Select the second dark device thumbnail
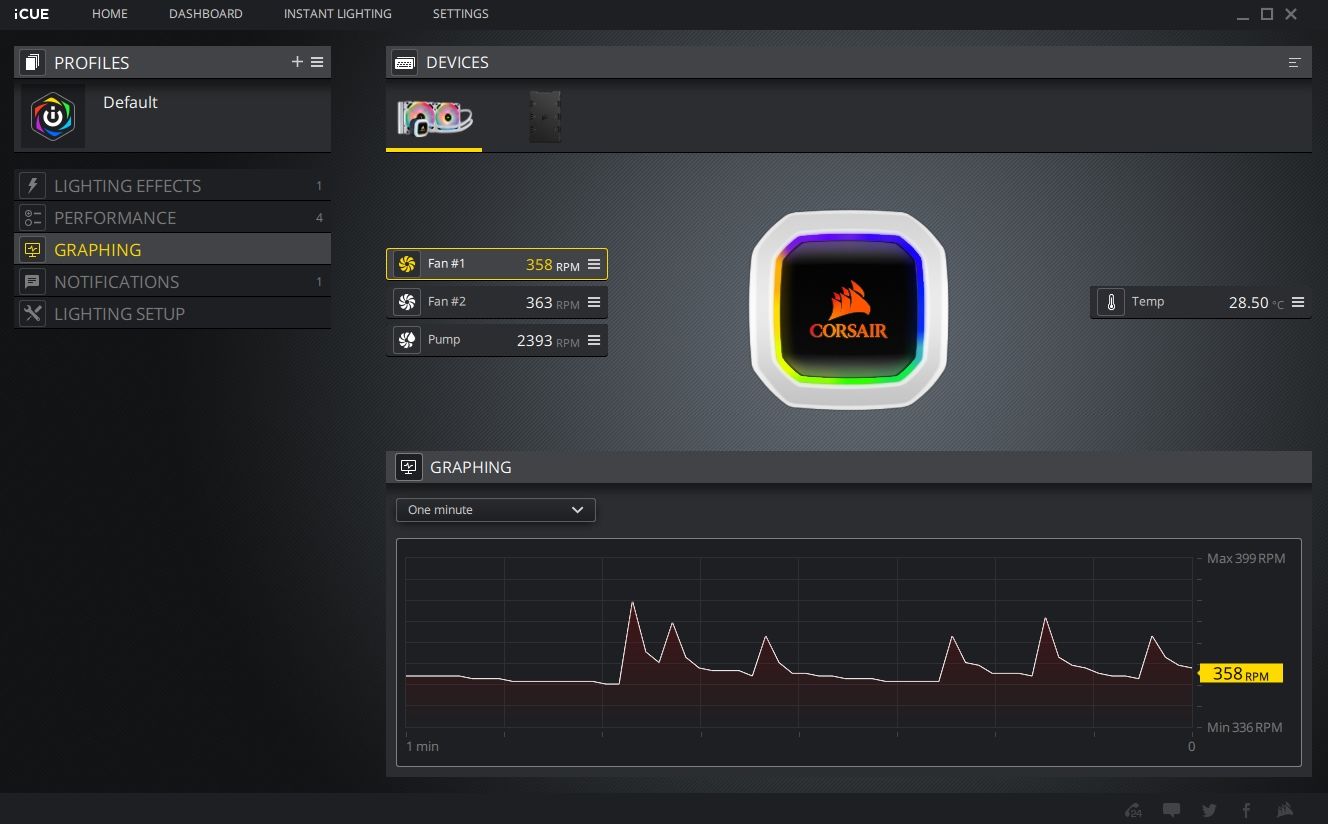This screenshot has height=824, width=1328. [545, 118]
